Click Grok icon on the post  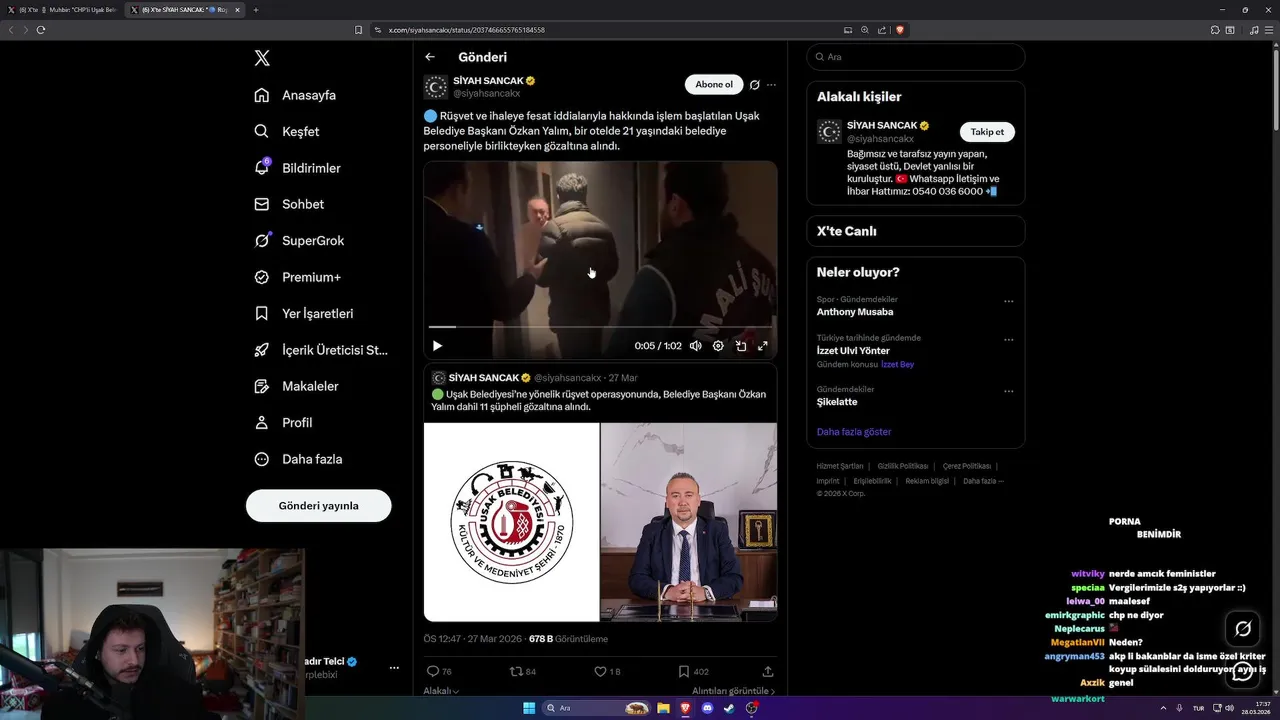point(755,85)
